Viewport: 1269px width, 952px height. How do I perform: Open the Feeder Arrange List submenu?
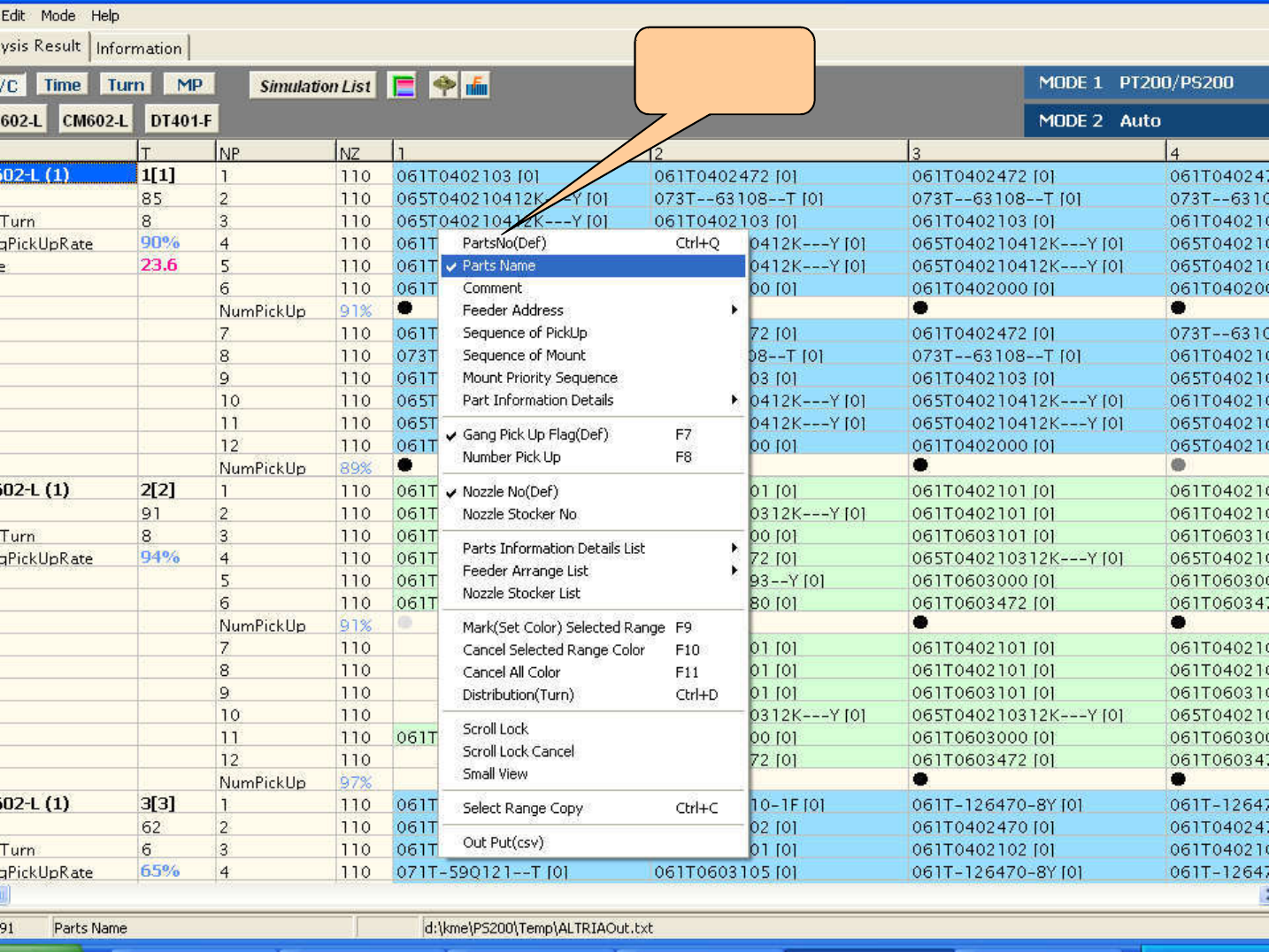(x=526, y=572)
